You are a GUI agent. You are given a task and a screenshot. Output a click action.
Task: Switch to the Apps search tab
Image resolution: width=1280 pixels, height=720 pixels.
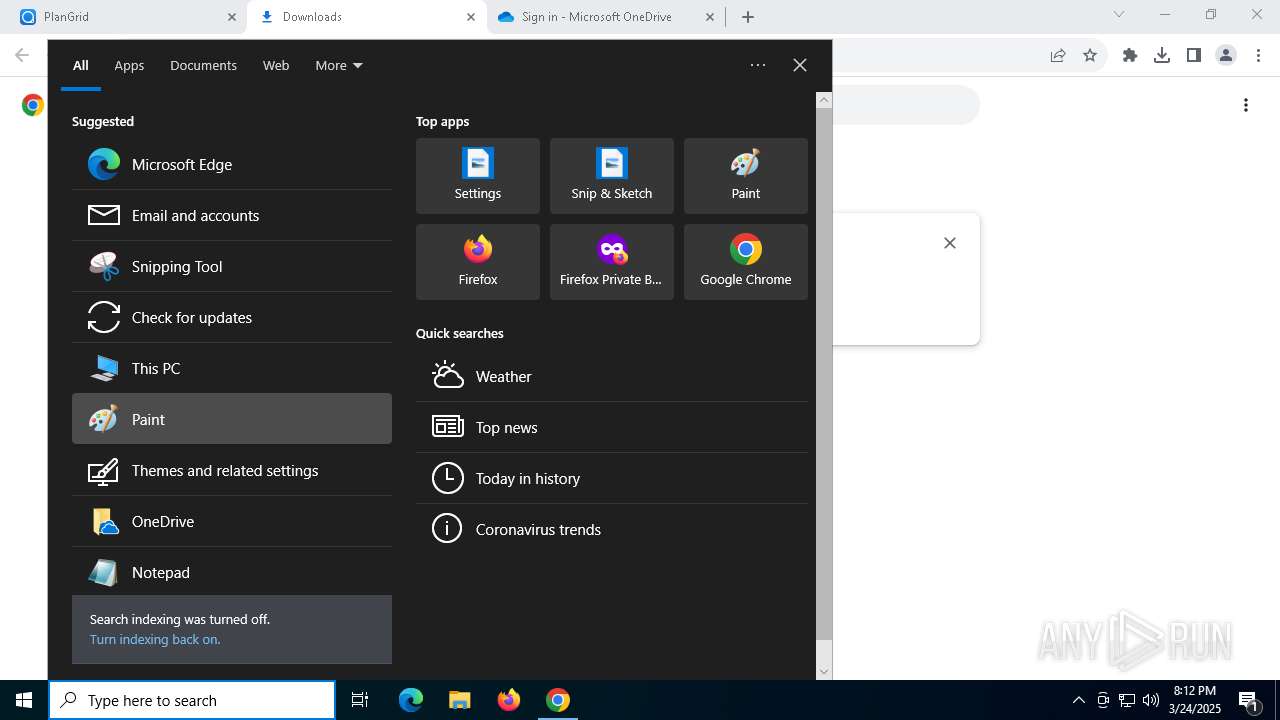point(129,66)
